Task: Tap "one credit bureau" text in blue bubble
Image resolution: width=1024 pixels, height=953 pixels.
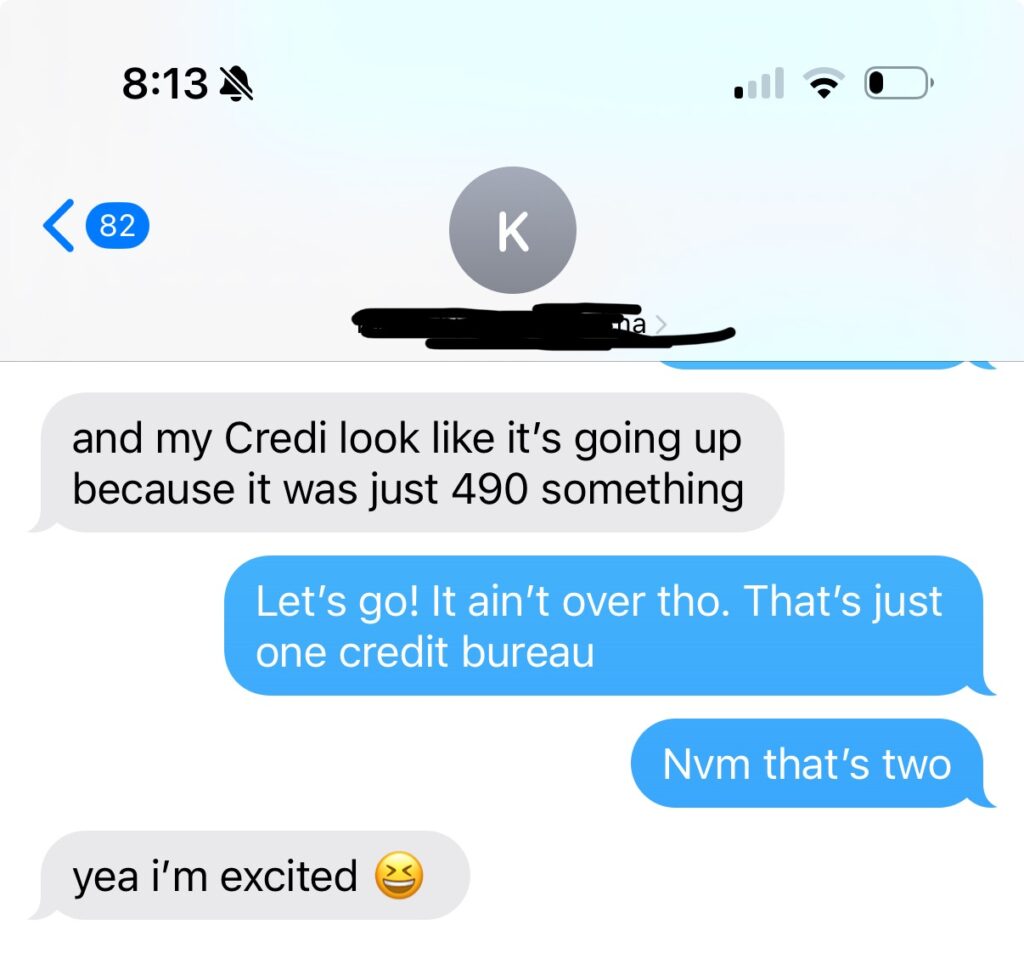Action: pyautogui.click(x=424, y=652)
